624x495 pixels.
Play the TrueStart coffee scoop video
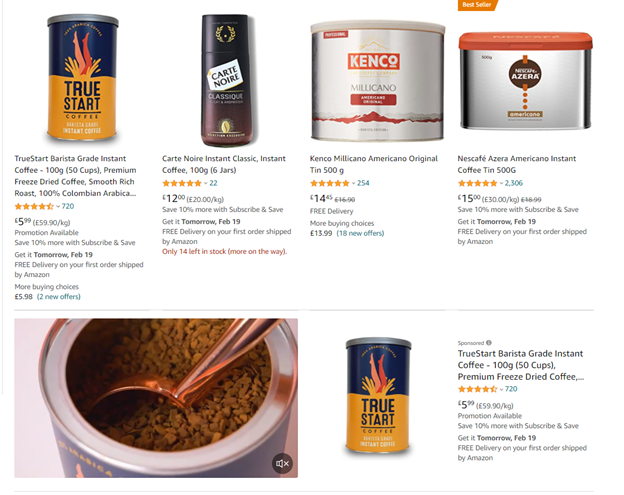pos(156,398)
